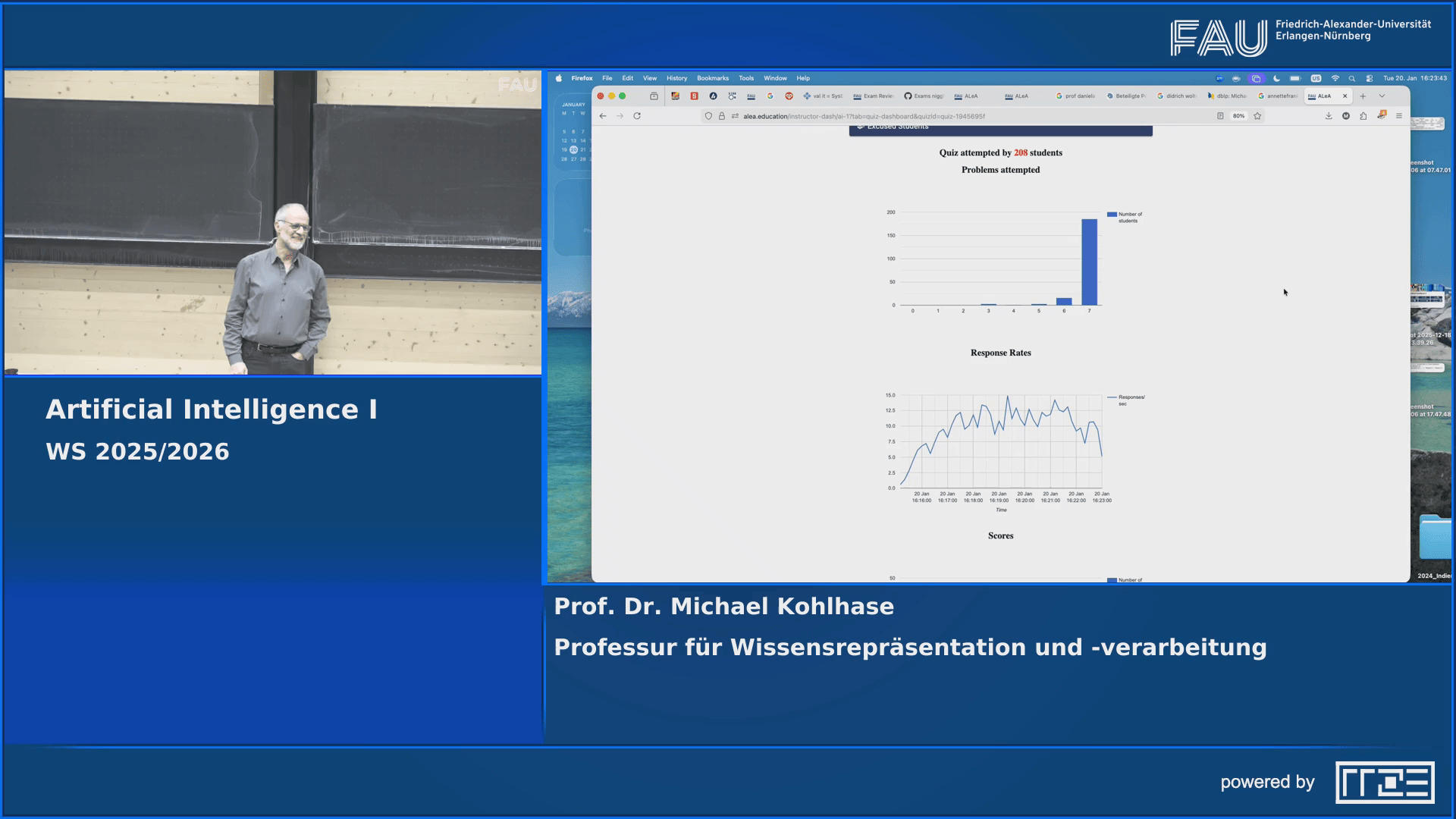This screenshot has width=1456, height=819.
Task: Click the downloads arrow in Firefox toolbar
Action: pos(1329,115)
